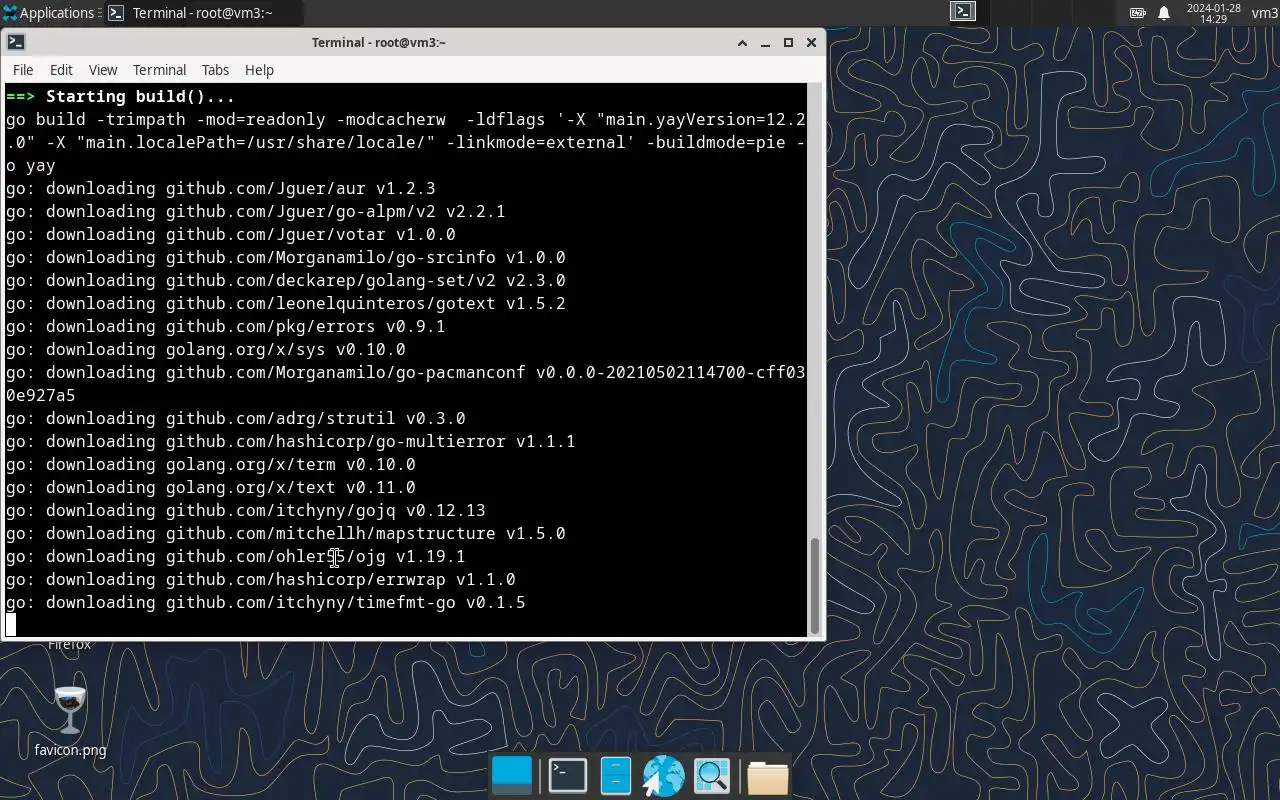Click the itchyny/gojq v0.12.13 line
Viewport: 1280px width, 800px height.
tap(245, 510)
